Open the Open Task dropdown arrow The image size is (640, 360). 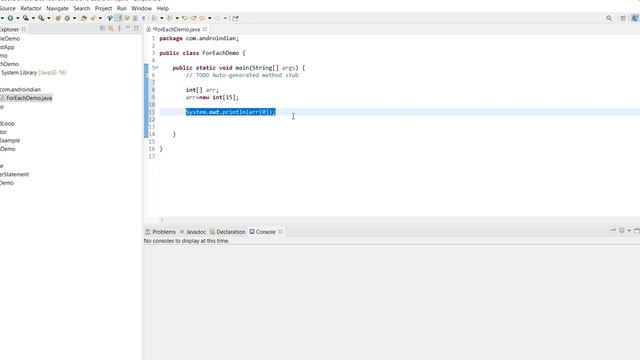click(100, 18)
